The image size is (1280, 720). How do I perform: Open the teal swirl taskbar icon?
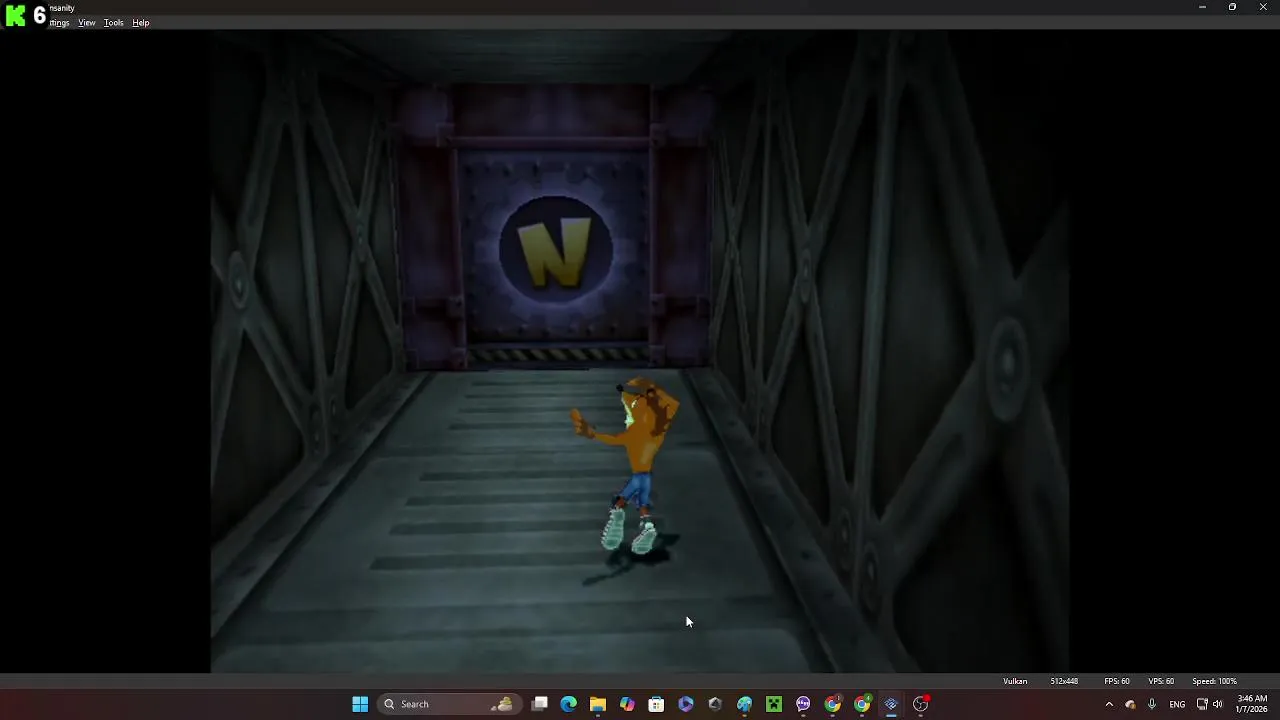tap(744, 704)
